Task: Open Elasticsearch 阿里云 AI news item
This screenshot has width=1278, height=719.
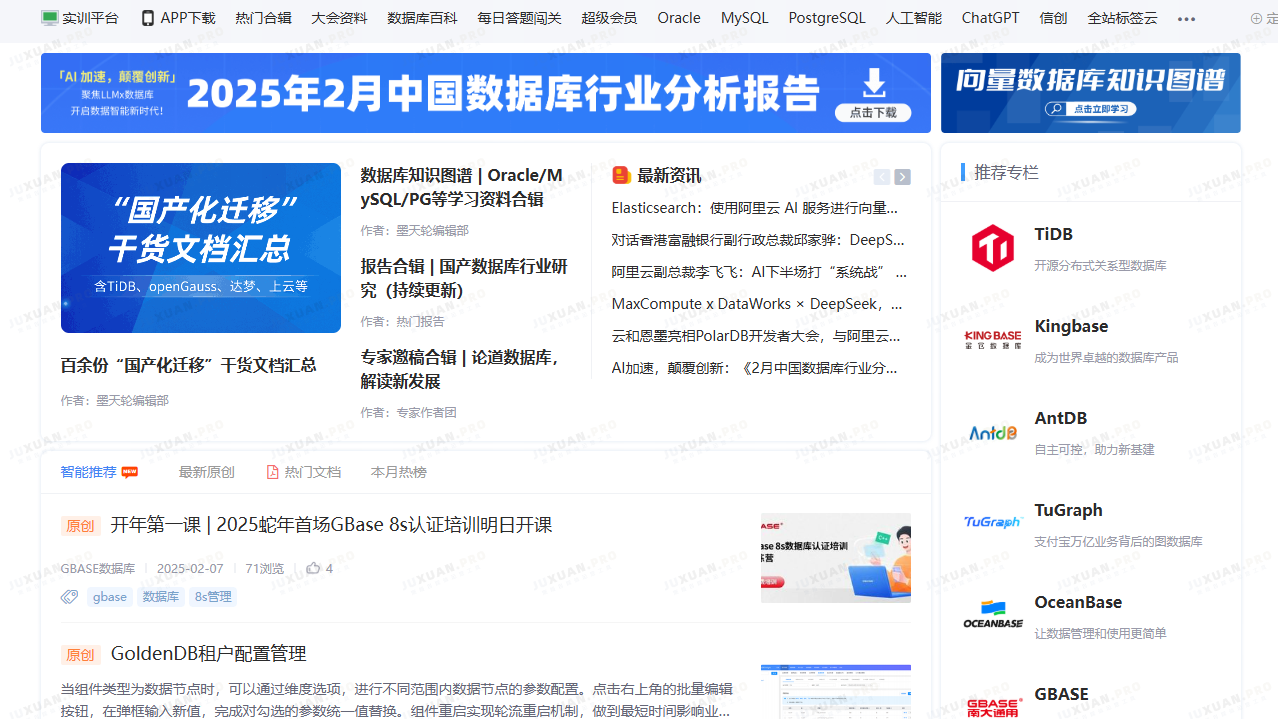Action: click(755, 208)
